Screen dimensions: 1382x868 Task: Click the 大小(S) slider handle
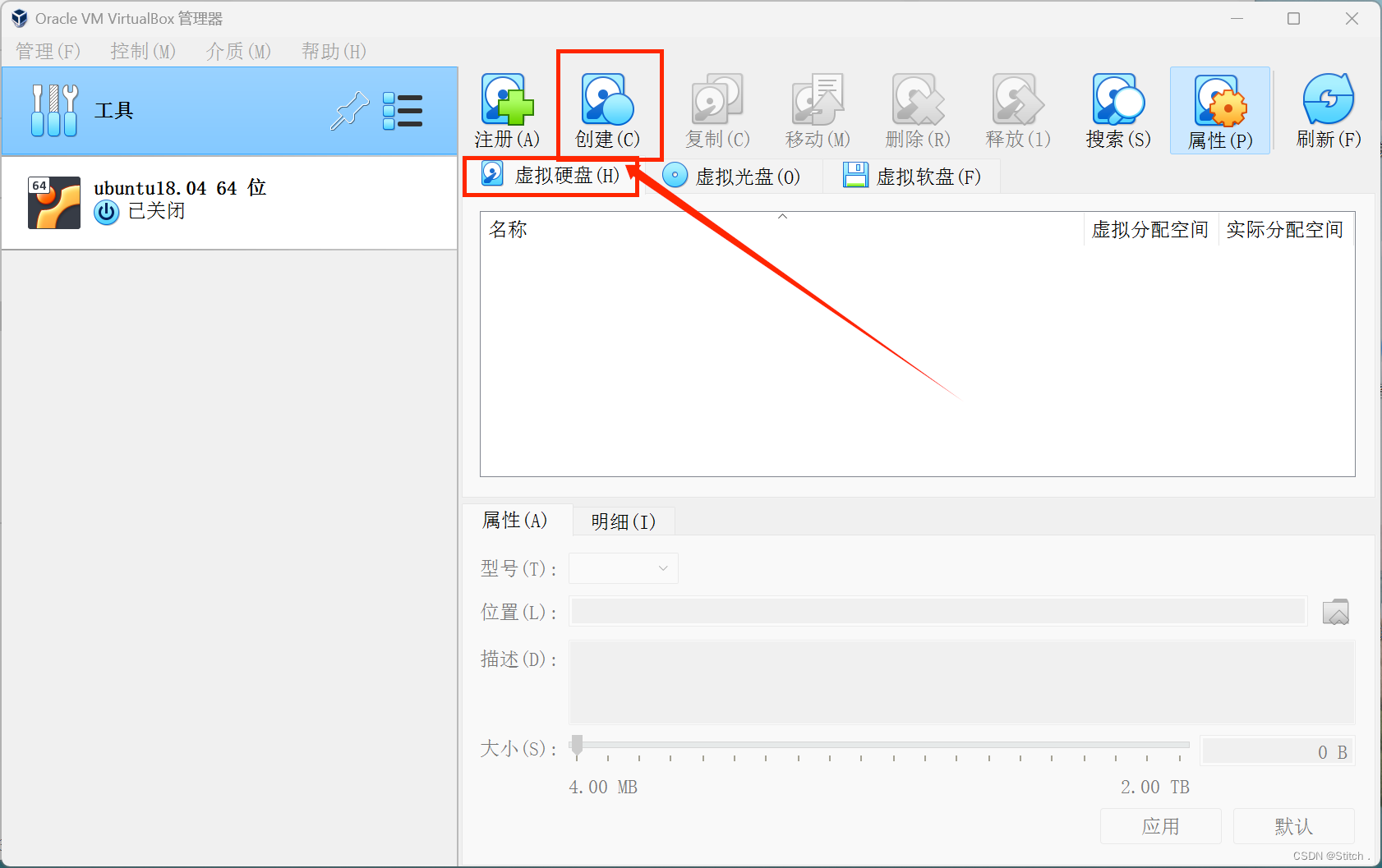pos(578,745)
